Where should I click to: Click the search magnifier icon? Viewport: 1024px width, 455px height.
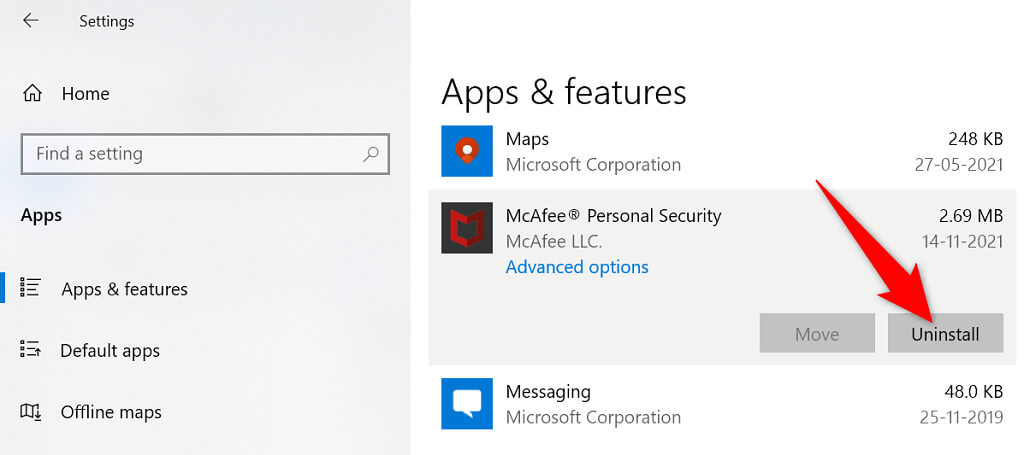click(x=371, y=154)
